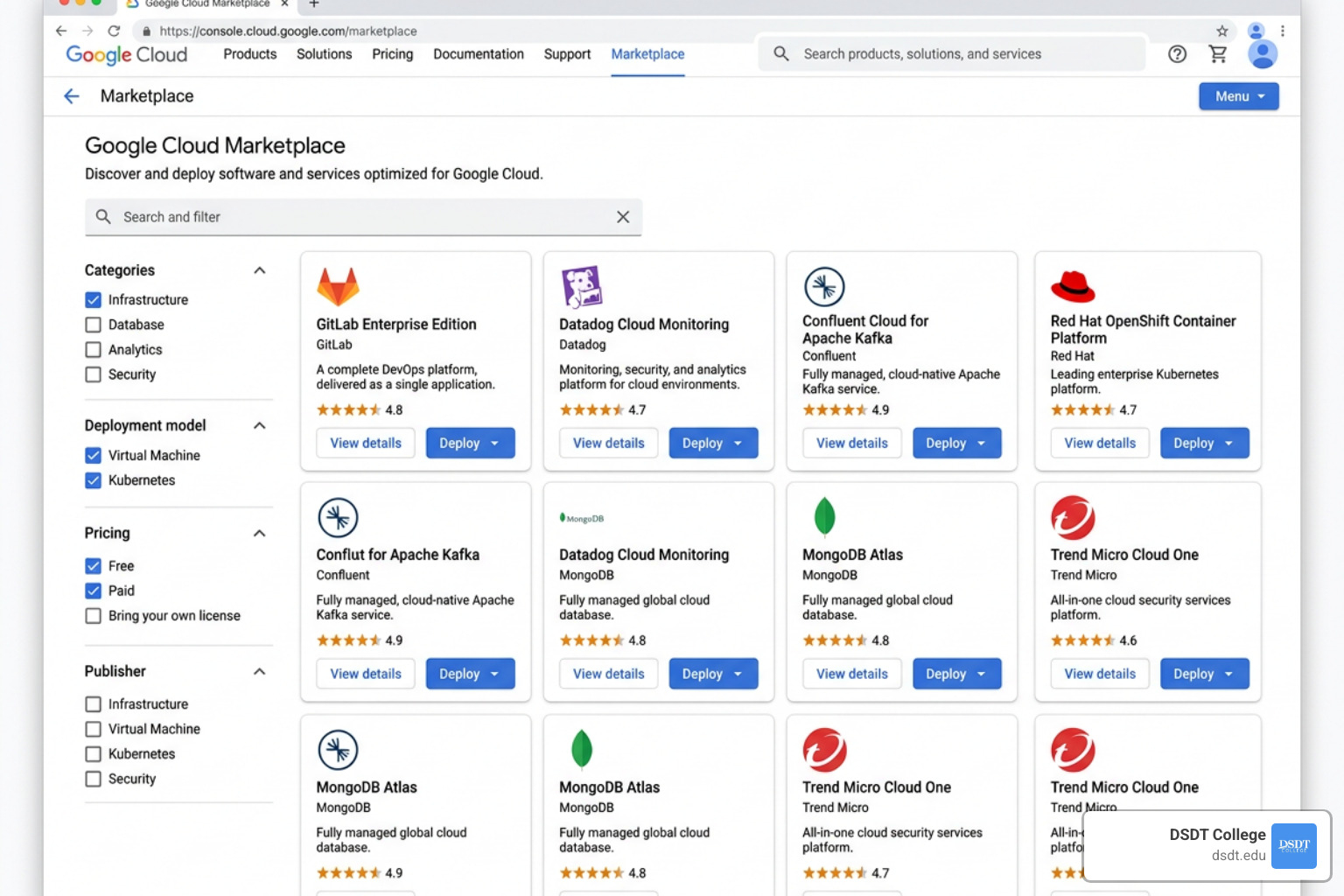The image size is (1344, 896).
Task: Uncheck the Infrastructure category checkbox
Action: point(94,300)
